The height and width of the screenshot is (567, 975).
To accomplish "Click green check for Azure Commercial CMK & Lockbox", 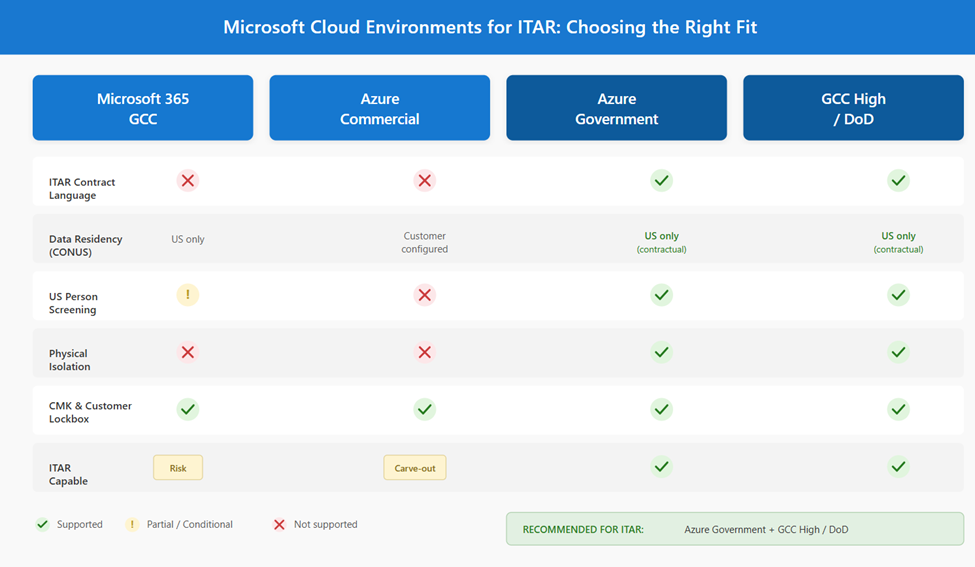I will [425, 409].
